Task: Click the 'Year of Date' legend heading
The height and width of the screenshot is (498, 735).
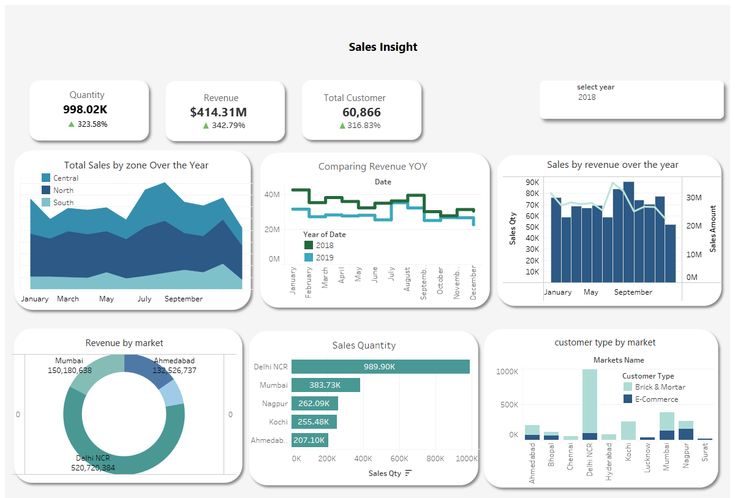Action: 324,234
